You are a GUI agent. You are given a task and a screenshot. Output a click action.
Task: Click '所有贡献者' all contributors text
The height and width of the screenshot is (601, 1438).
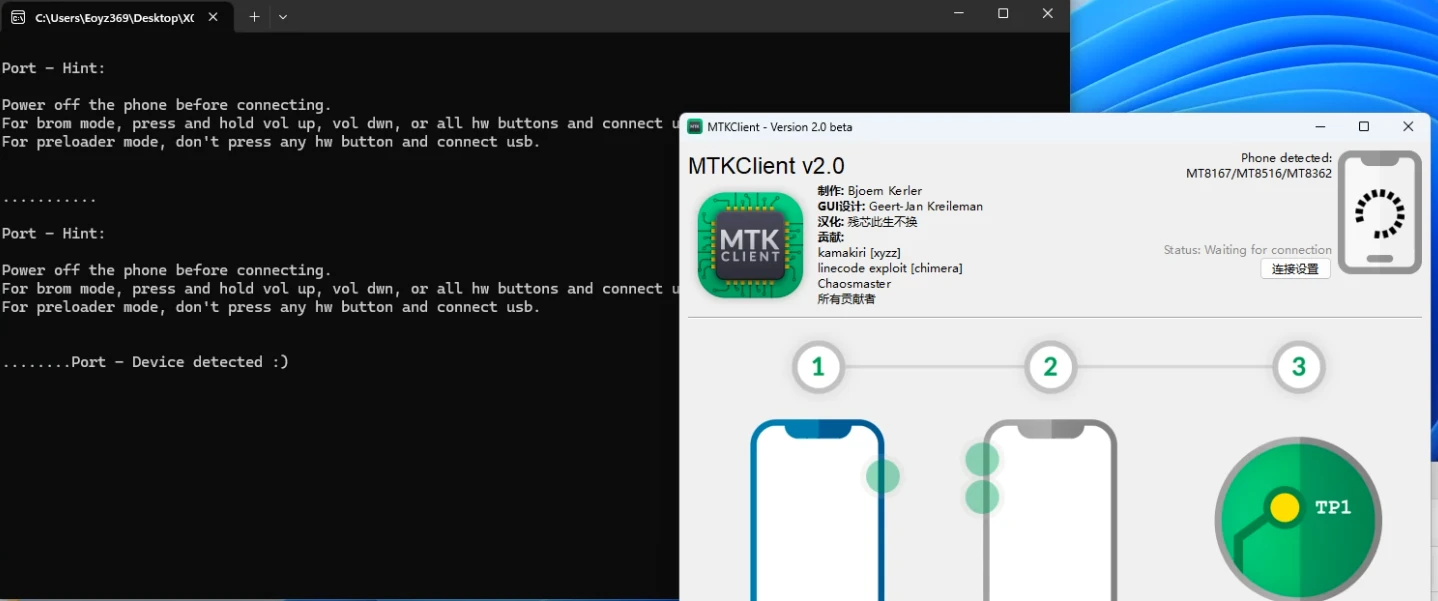tap(846, 299)
